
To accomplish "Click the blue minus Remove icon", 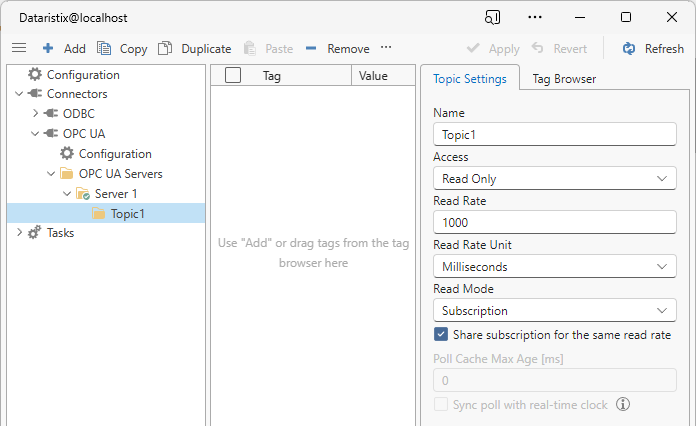I will pos(311,48).
